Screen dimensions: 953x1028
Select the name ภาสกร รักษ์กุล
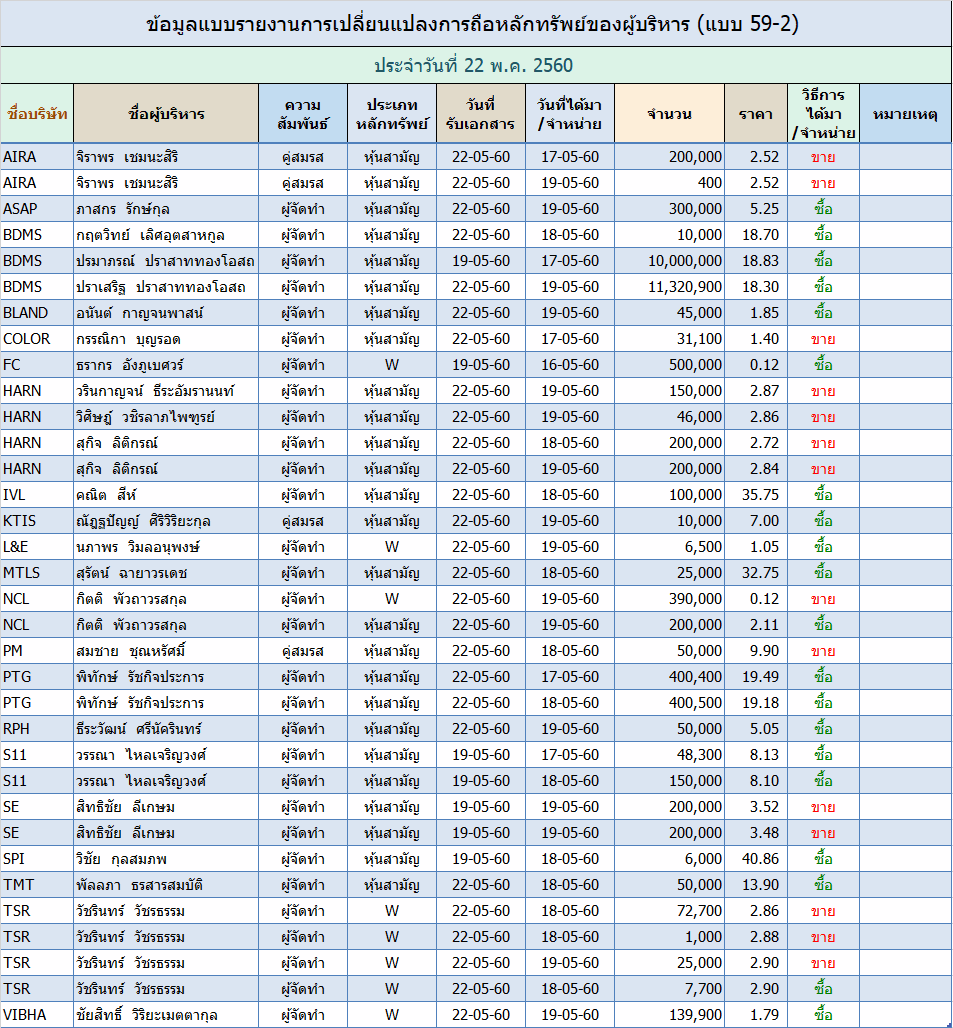[123, 209]
